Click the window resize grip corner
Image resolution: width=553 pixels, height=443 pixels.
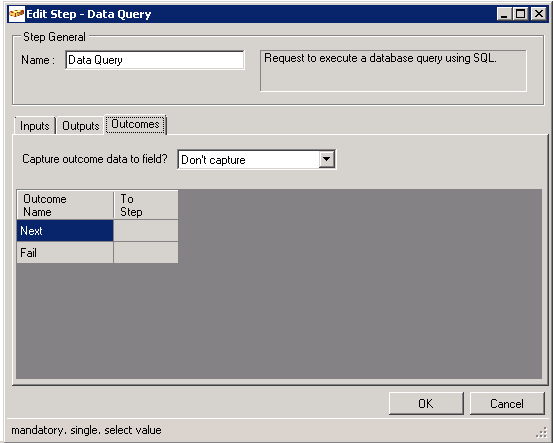point(541,432)
